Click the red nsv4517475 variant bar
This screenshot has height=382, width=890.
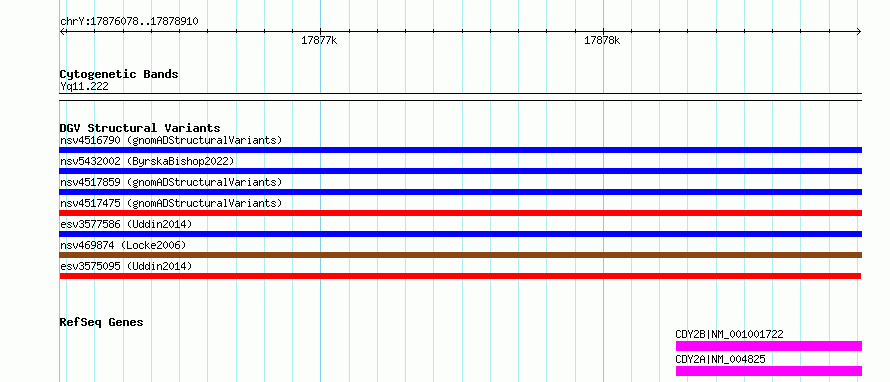click(460, 213)
